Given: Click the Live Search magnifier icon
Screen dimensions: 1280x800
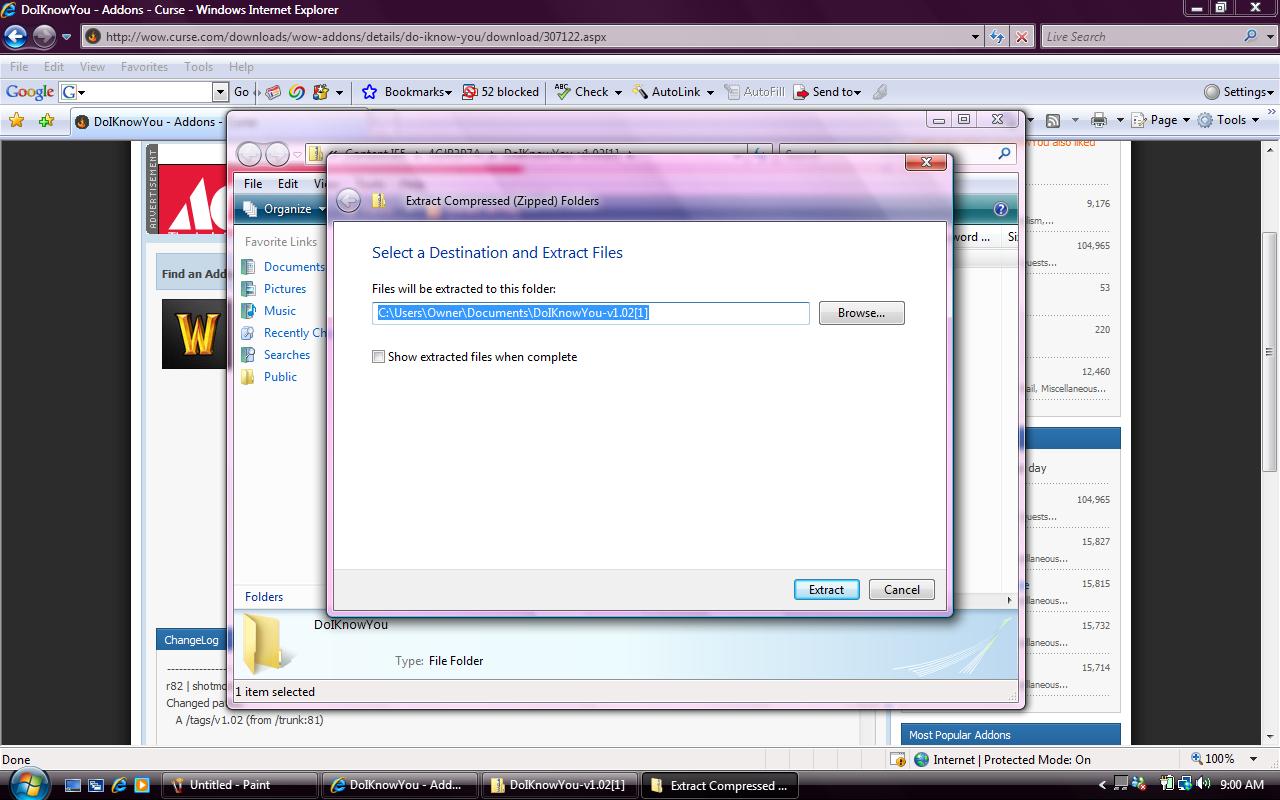Looking at the screenshot, I should 1250,36.
